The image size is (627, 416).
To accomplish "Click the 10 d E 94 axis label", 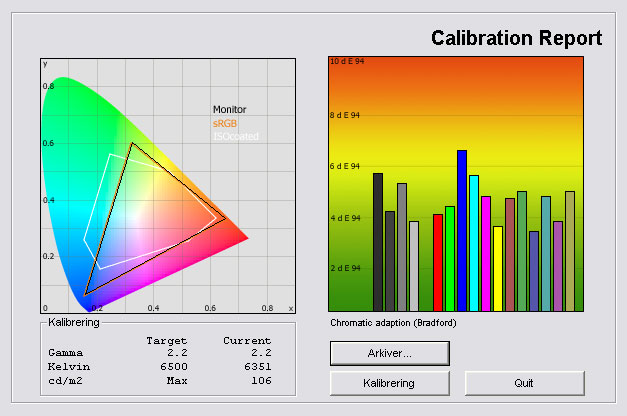I will click(x=345, y=62).
